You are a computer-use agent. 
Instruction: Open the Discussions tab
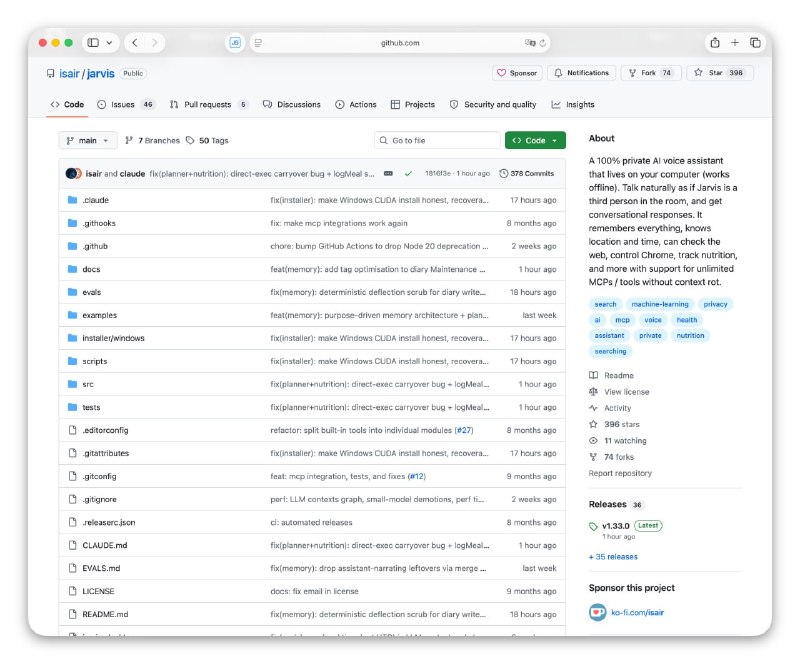pos(291,105)
